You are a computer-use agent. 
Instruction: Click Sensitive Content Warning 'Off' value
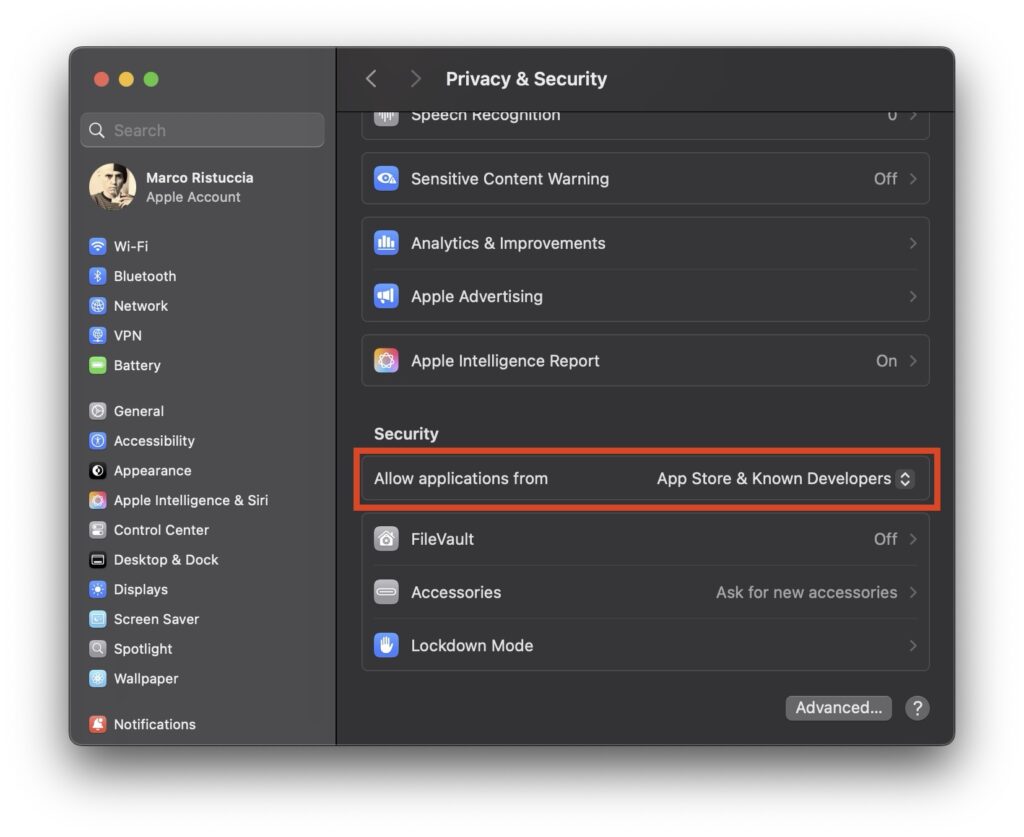(885, 179)
